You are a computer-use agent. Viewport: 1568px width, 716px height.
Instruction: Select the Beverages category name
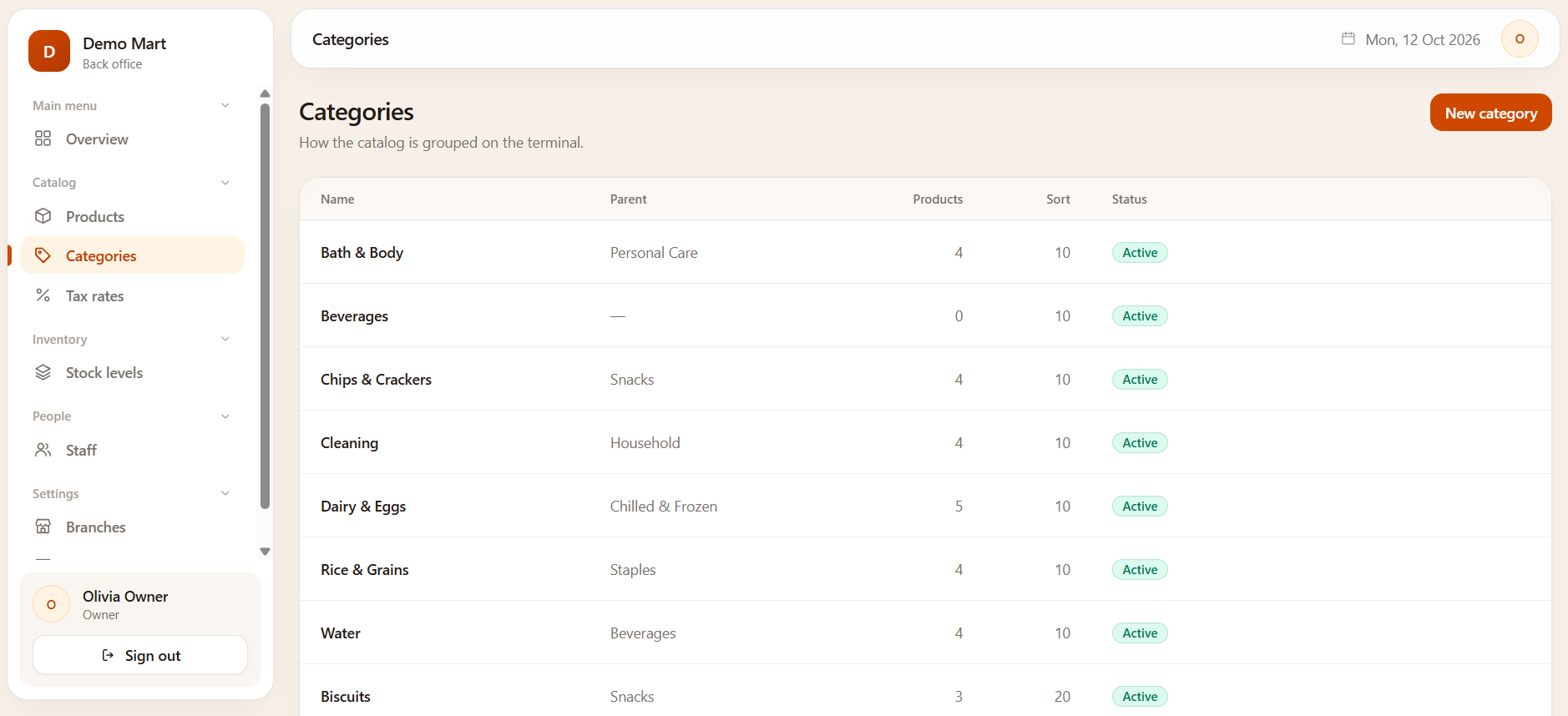[354, 315]
